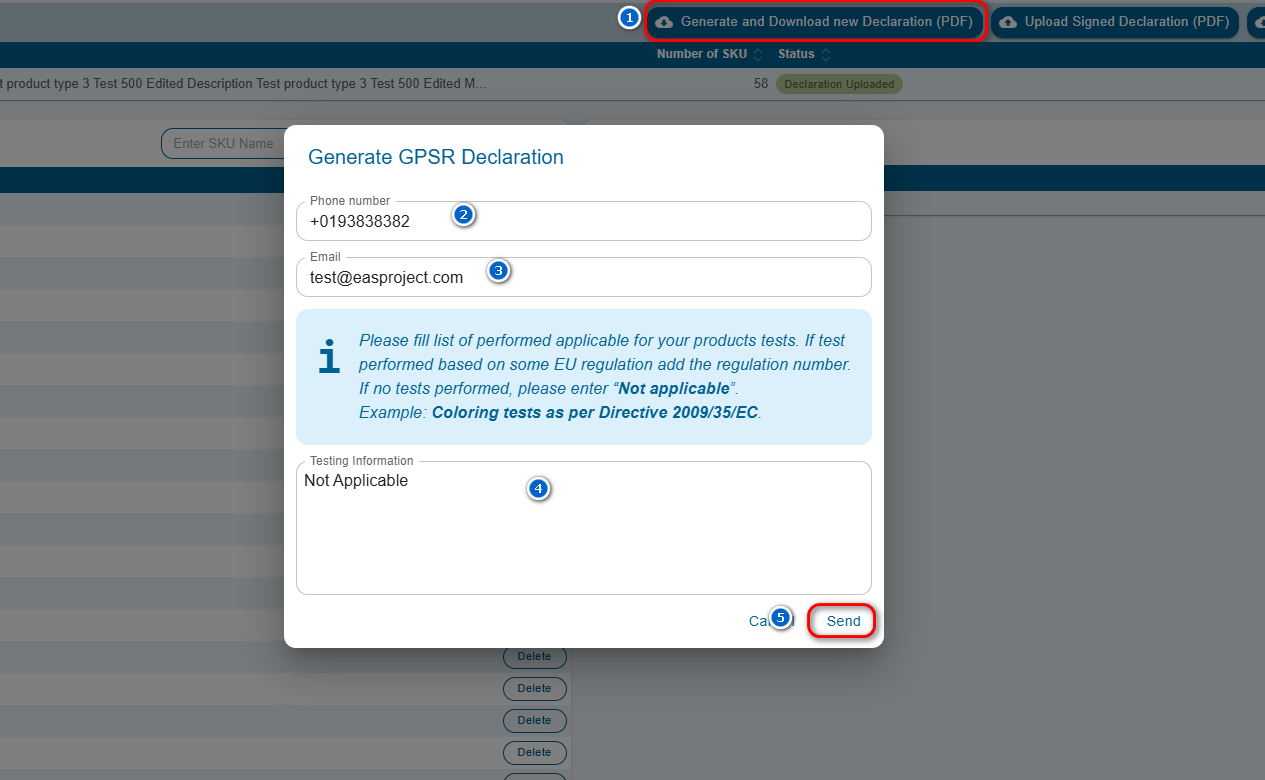Click the step 4 marker in Testing Information

pos(539,489)
